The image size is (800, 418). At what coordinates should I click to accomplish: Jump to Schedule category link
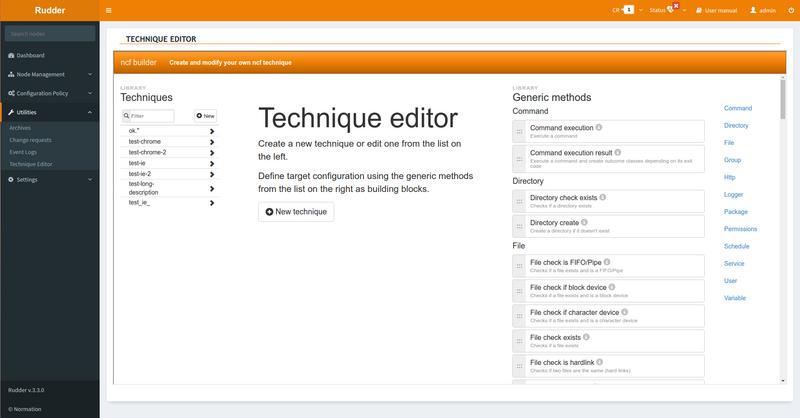click(736, 247)
